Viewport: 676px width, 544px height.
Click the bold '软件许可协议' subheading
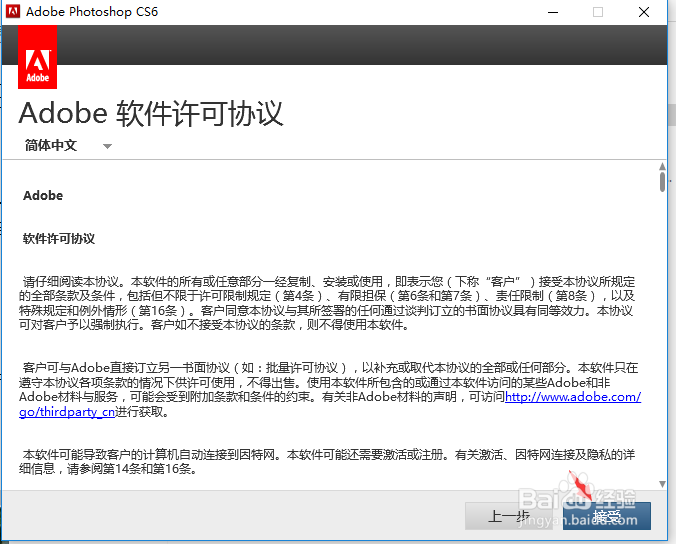point(59,238)
